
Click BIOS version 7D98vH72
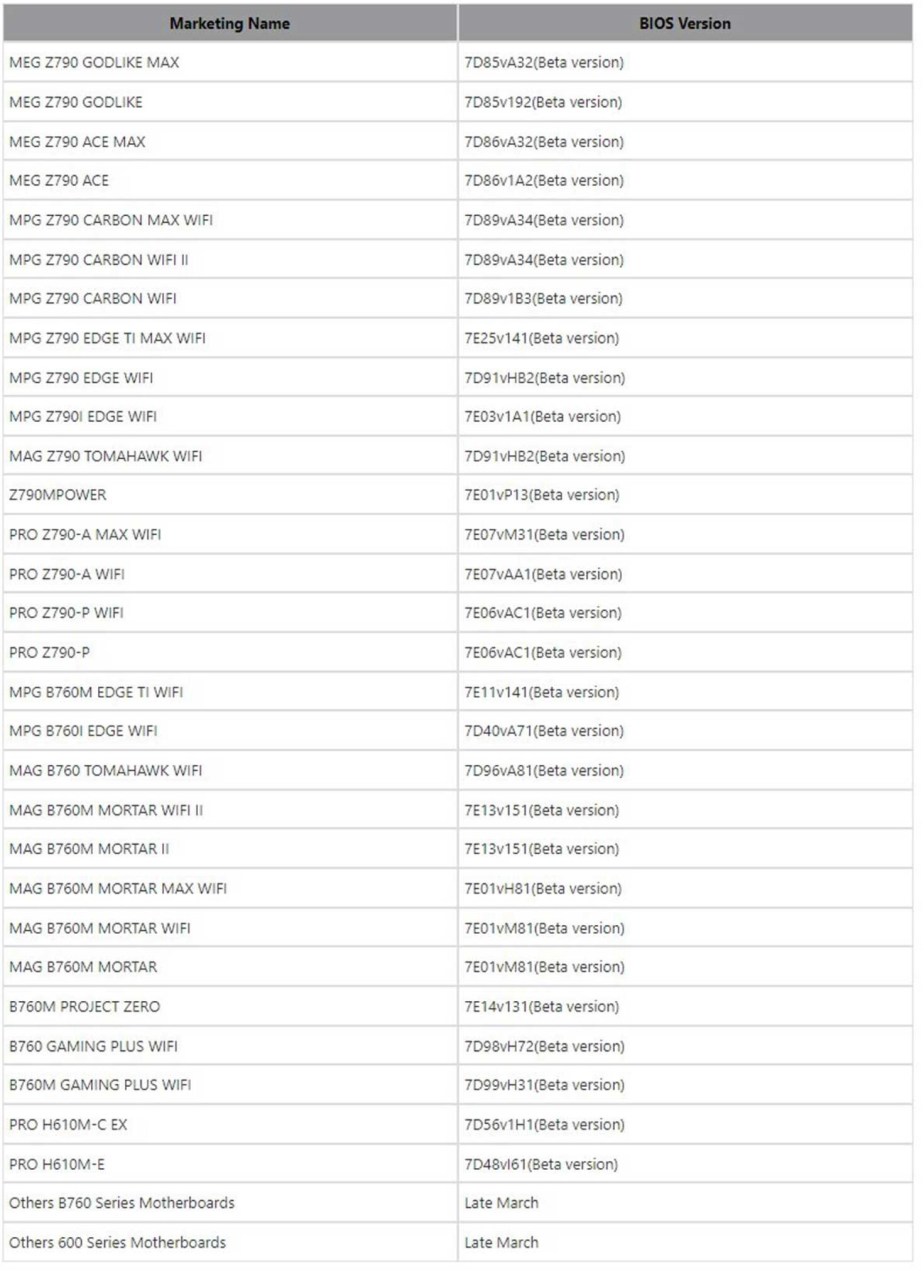(x=544, y=1046)
